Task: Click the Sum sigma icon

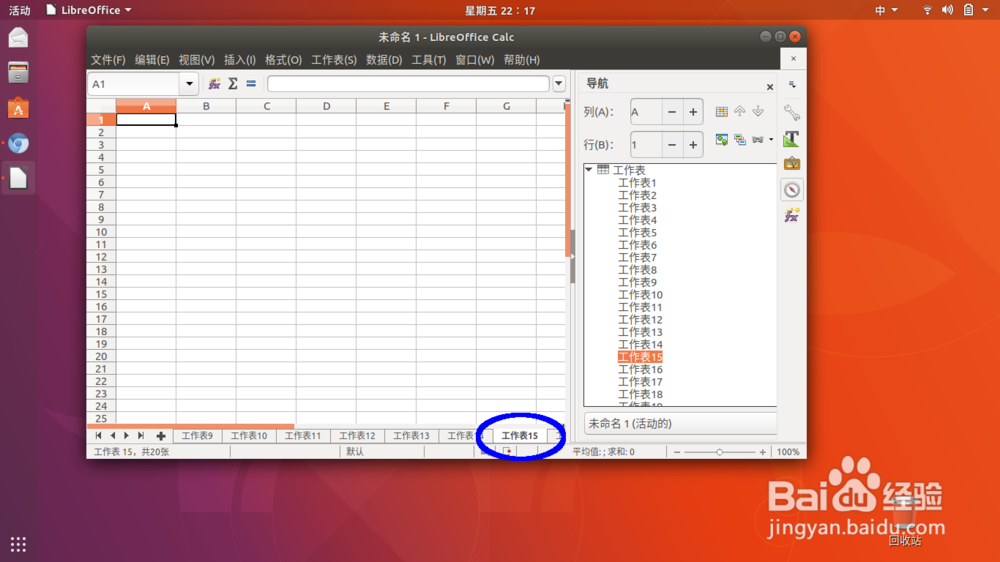Action: 233,84
